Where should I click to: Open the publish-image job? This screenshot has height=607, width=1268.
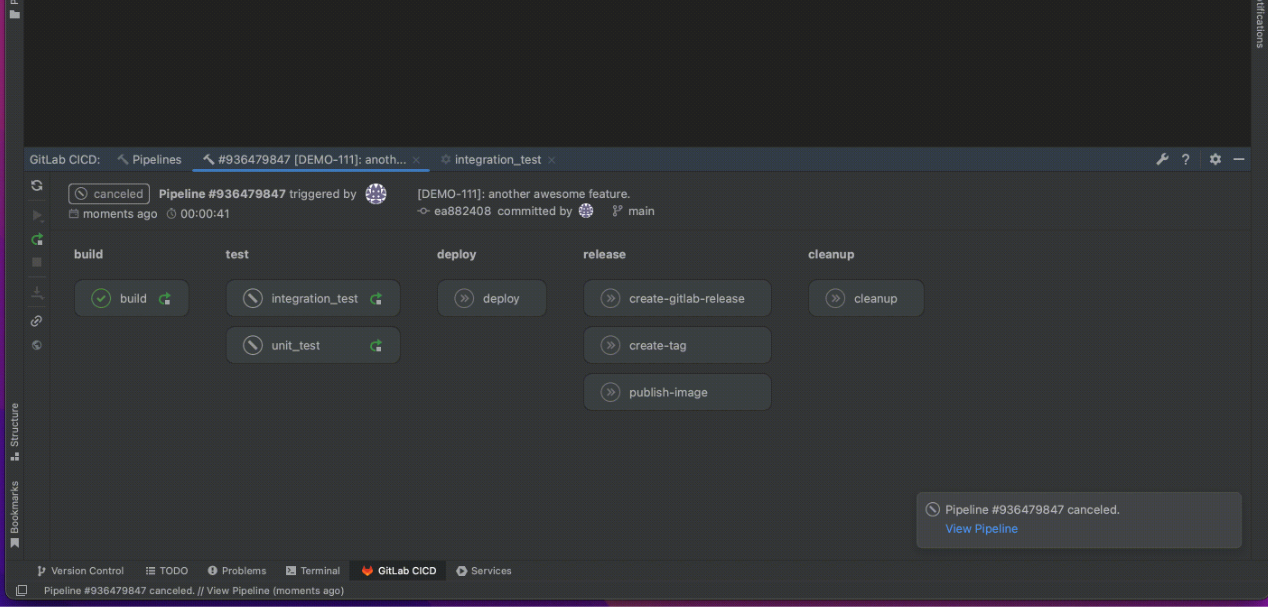[677, 393]
